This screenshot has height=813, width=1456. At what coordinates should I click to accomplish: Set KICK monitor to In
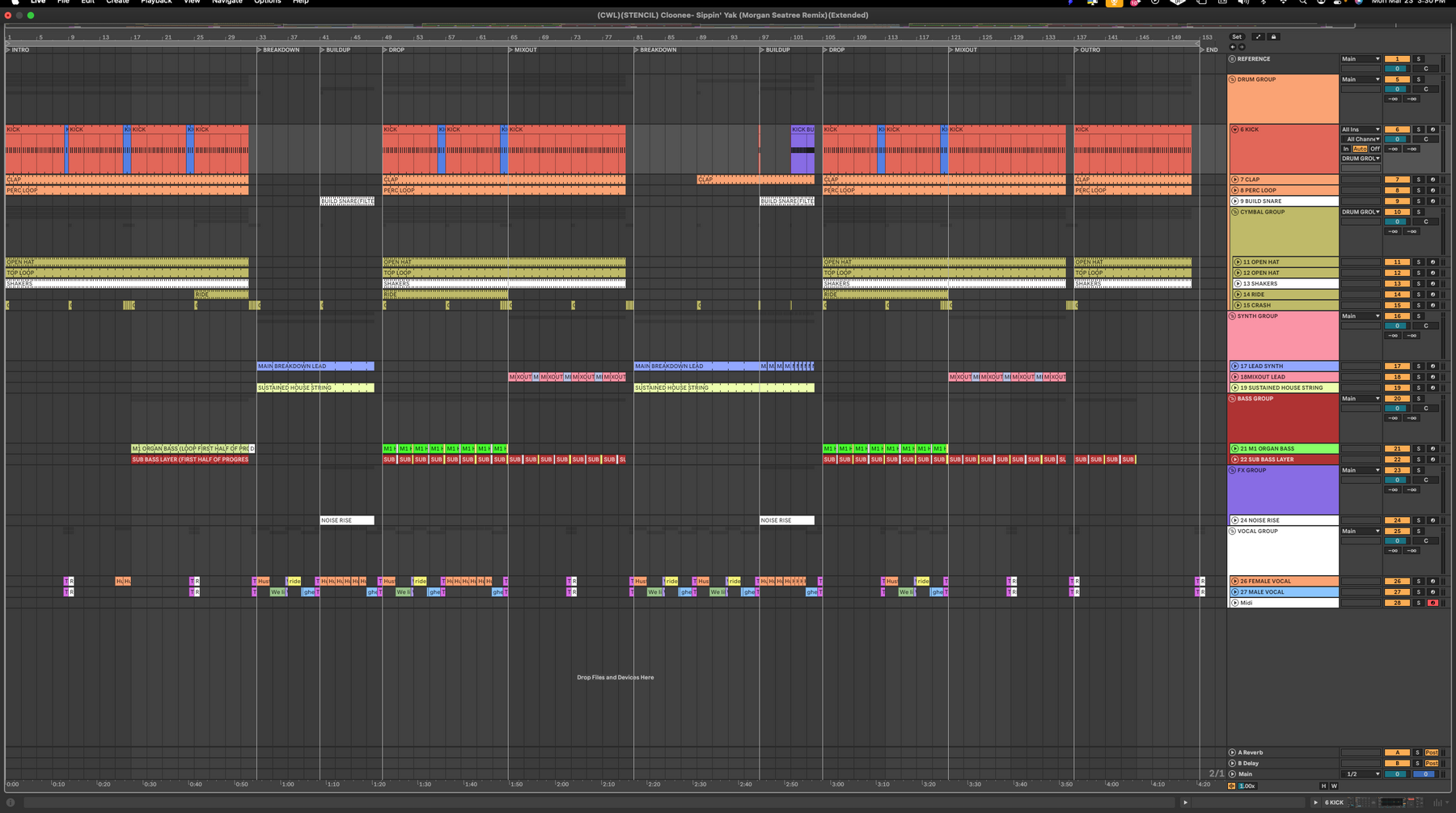(1346, 149)
